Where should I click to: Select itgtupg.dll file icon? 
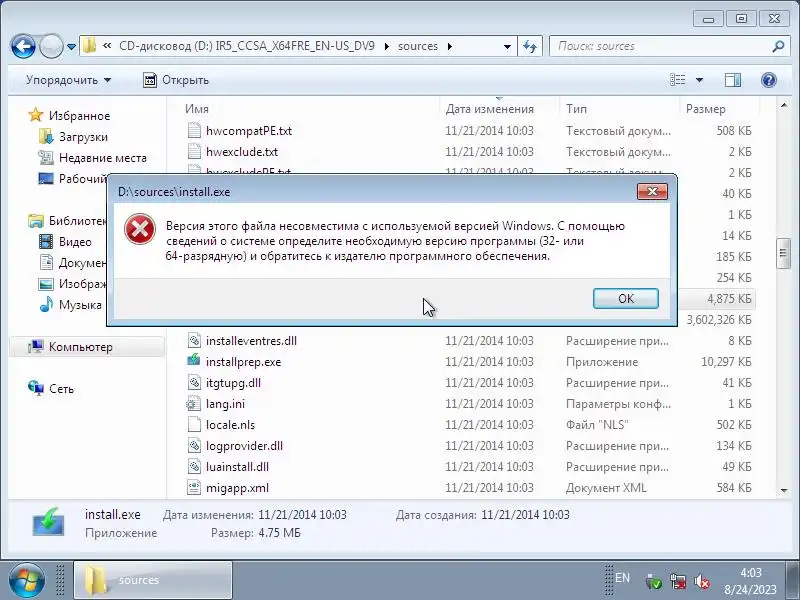(194, 383)
